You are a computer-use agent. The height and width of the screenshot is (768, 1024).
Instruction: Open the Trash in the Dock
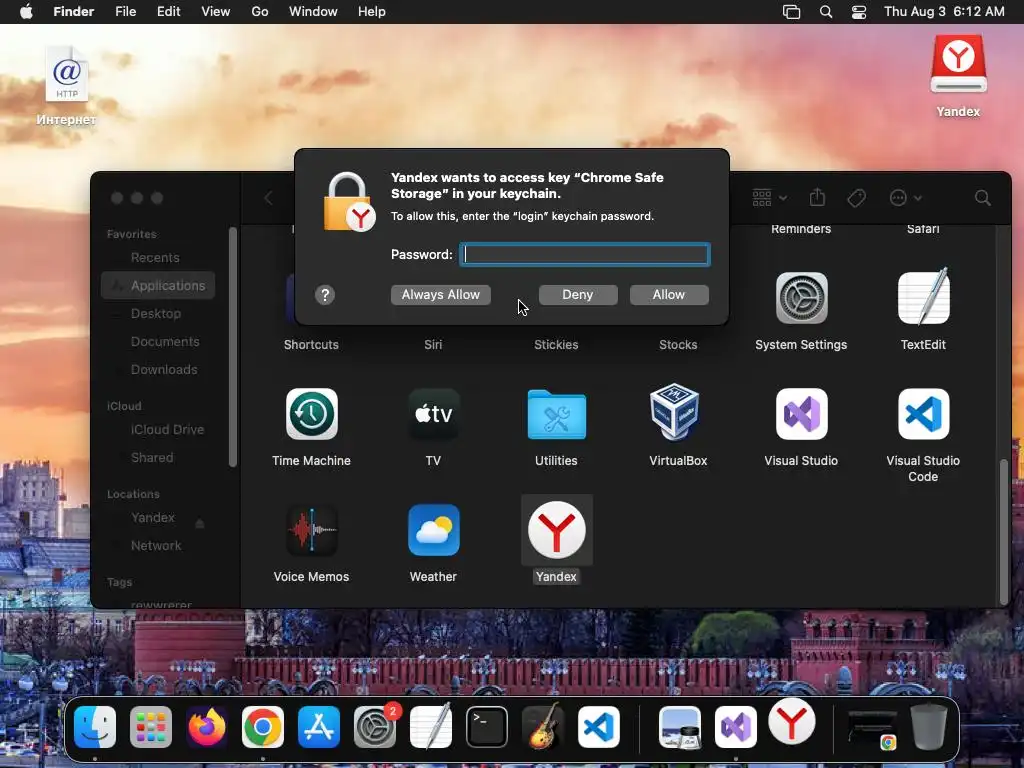[929, 726]
